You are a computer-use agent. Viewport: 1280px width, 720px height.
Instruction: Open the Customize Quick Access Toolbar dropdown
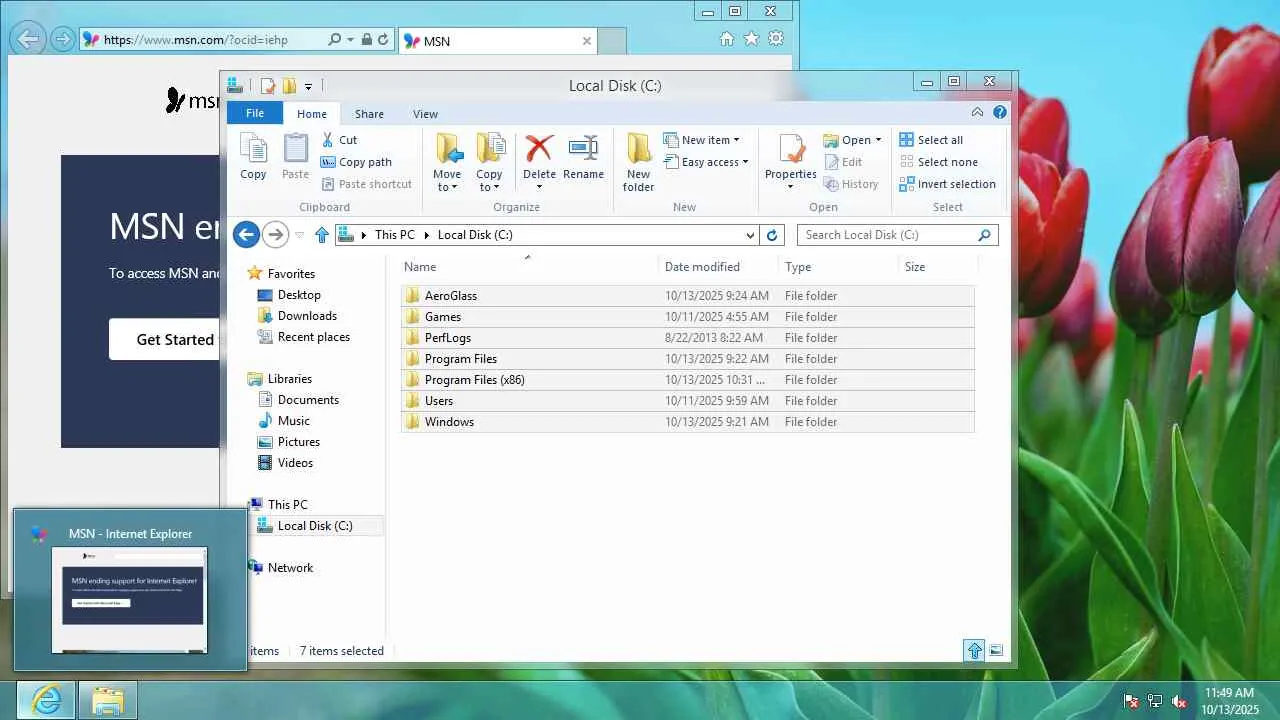click(x=308, y=86)
